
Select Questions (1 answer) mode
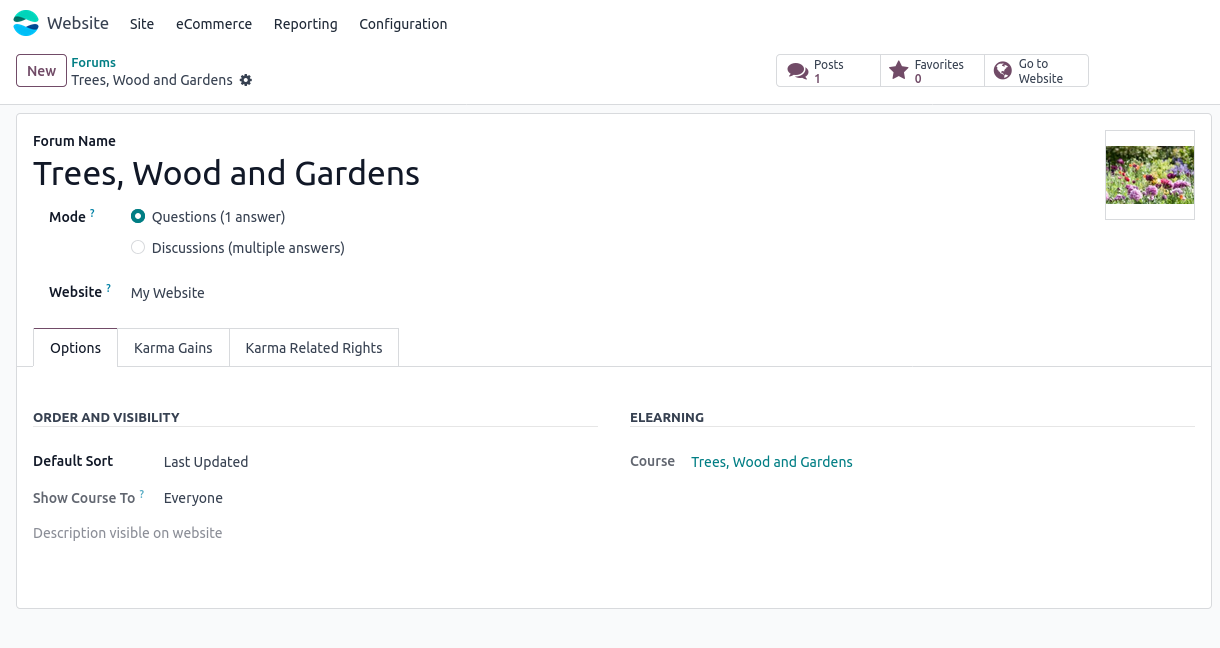tap(138, 217)
